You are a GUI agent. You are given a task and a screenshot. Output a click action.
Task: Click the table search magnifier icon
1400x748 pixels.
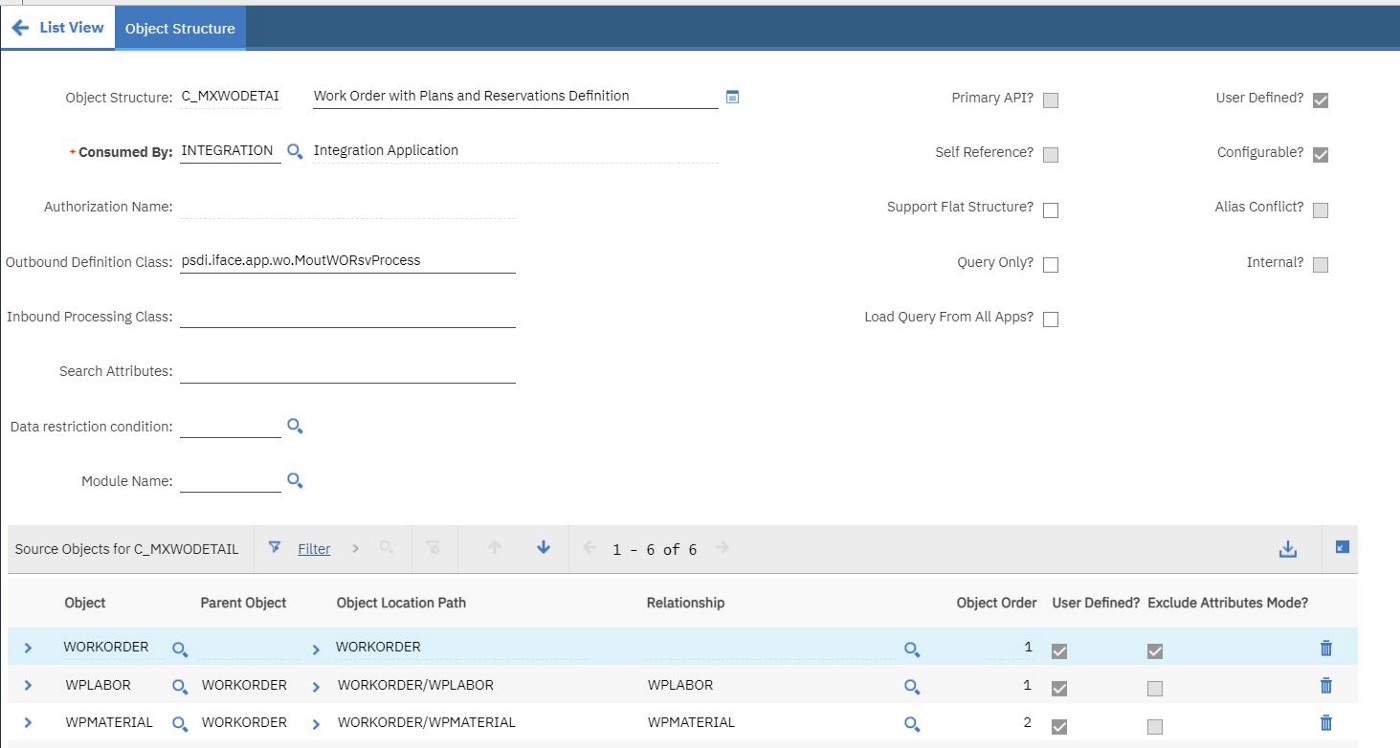click(x=386, y=548)
